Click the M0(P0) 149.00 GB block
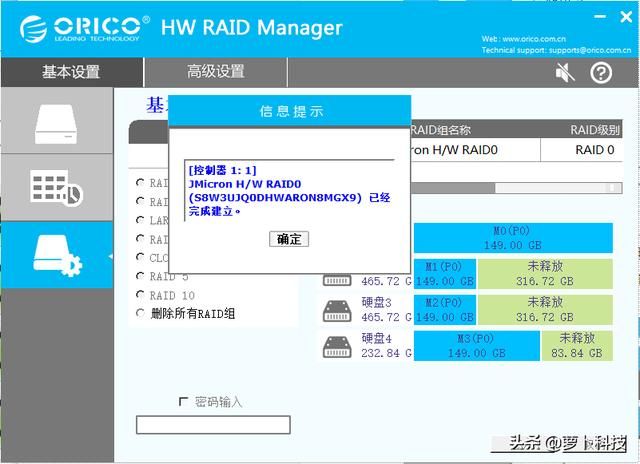640x464 pixels. (x=513, y=238)
